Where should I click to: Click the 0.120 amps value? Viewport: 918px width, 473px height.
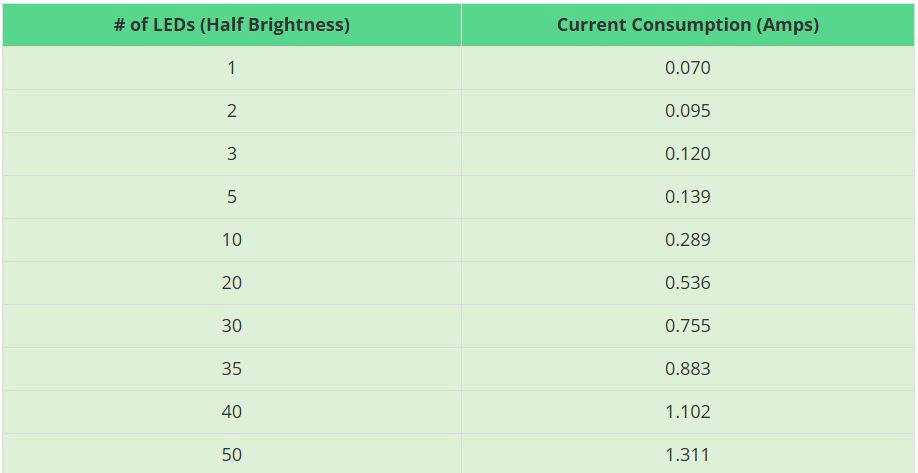point(688,154)
